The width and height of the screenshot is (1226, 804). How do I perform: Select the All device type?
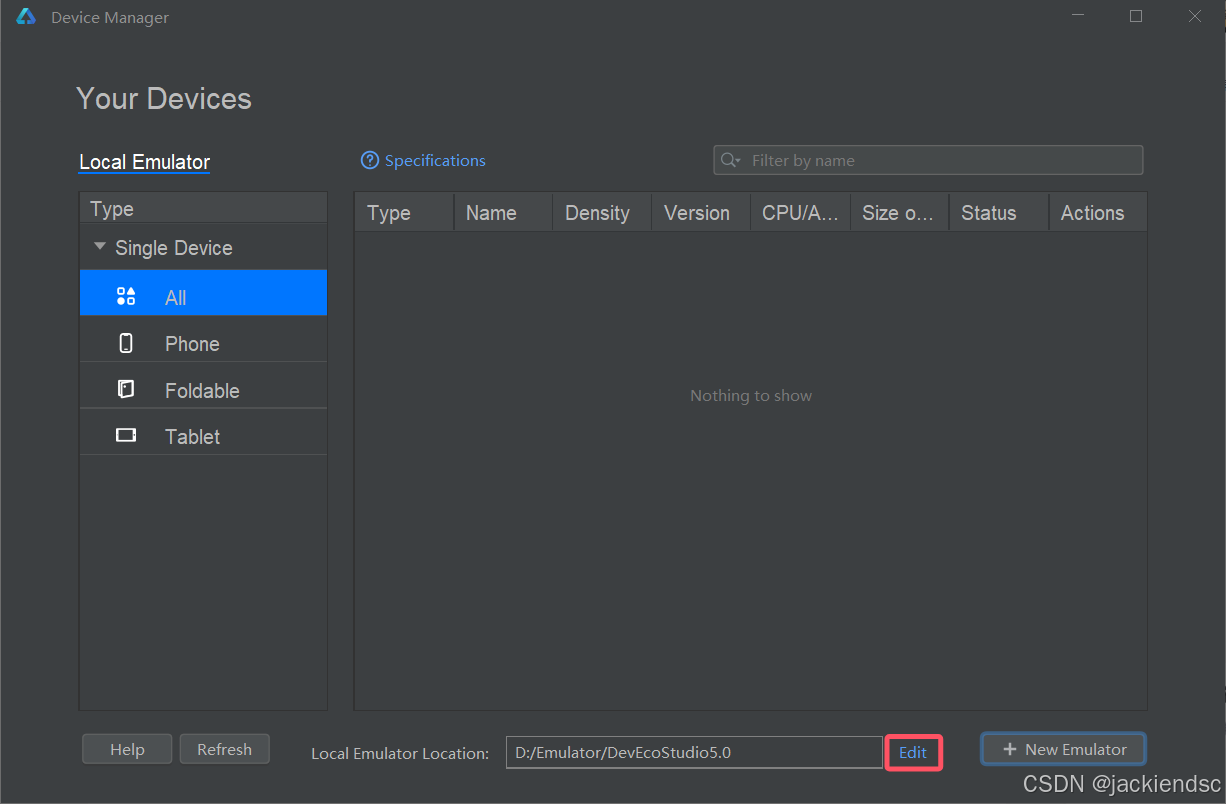tap(203, 293)
